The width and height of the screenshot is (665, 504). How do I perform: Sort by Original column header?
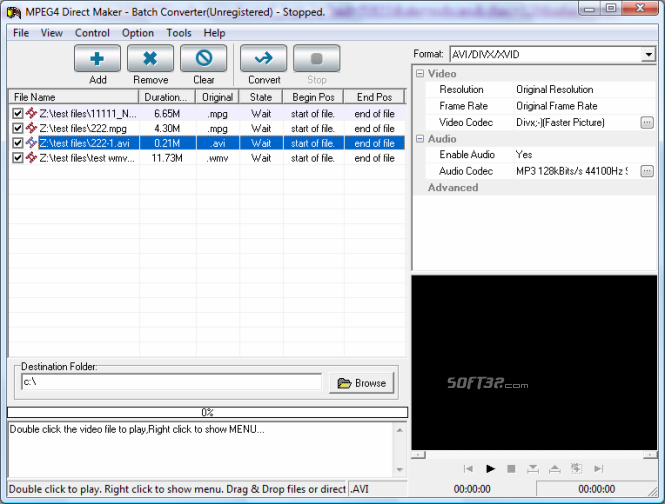[x=217, y=97]
